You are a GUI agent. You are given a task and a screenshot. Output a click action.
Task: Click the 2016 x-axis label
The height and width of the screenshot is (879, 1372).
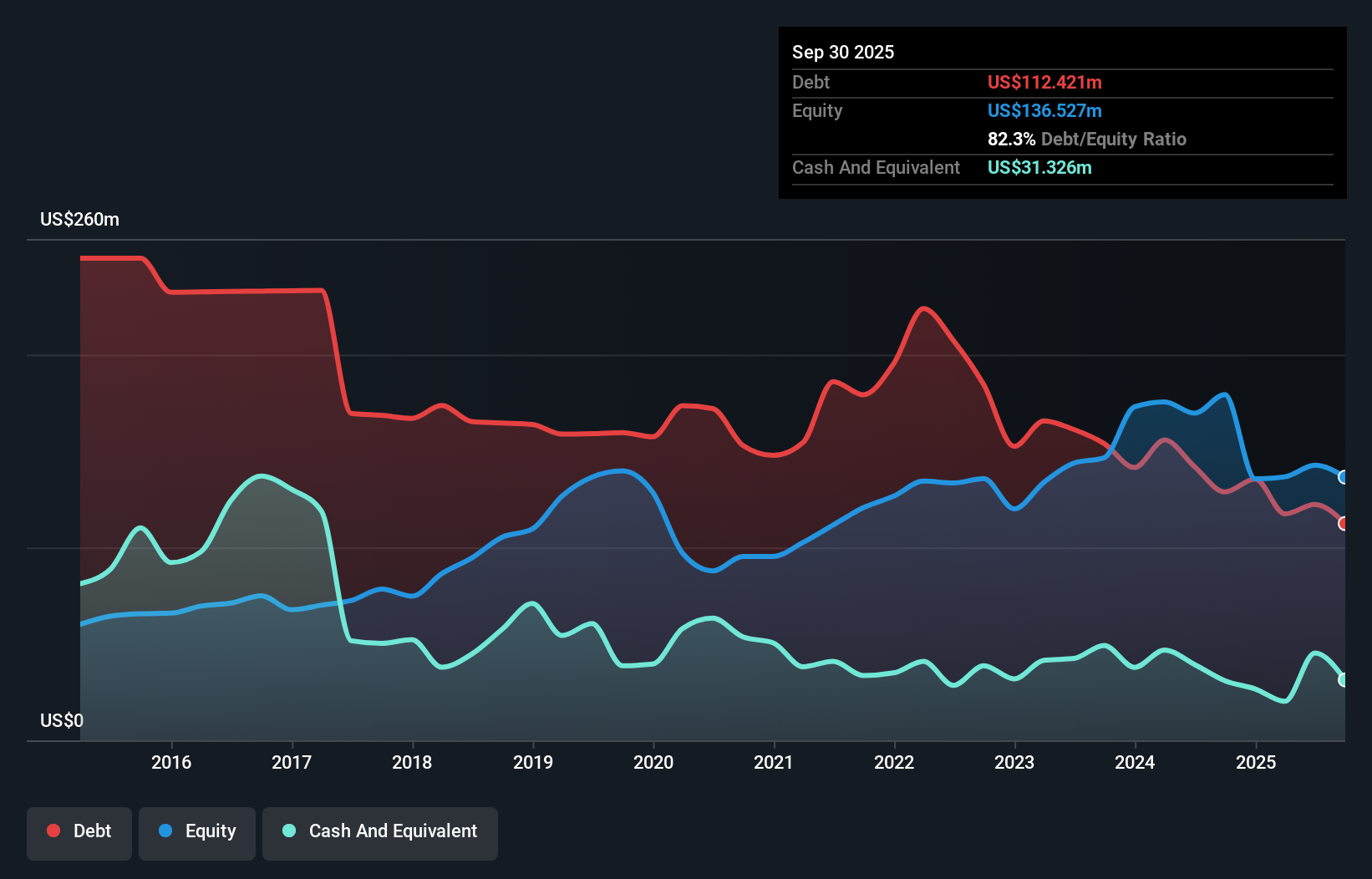tap(171, 762)
